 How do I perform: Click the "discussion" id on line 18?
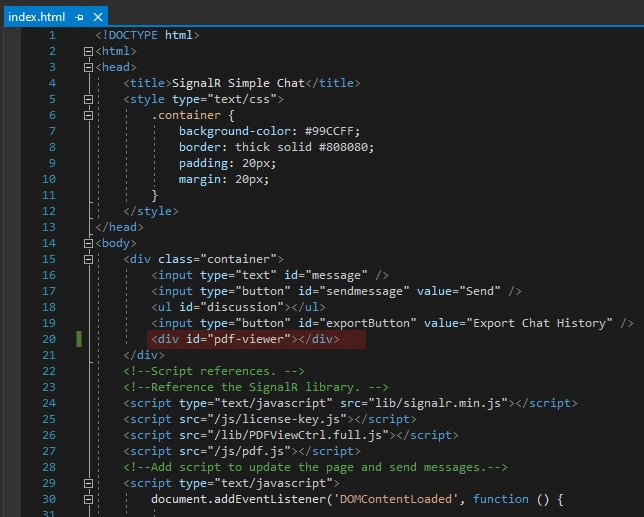click(245, 307)
